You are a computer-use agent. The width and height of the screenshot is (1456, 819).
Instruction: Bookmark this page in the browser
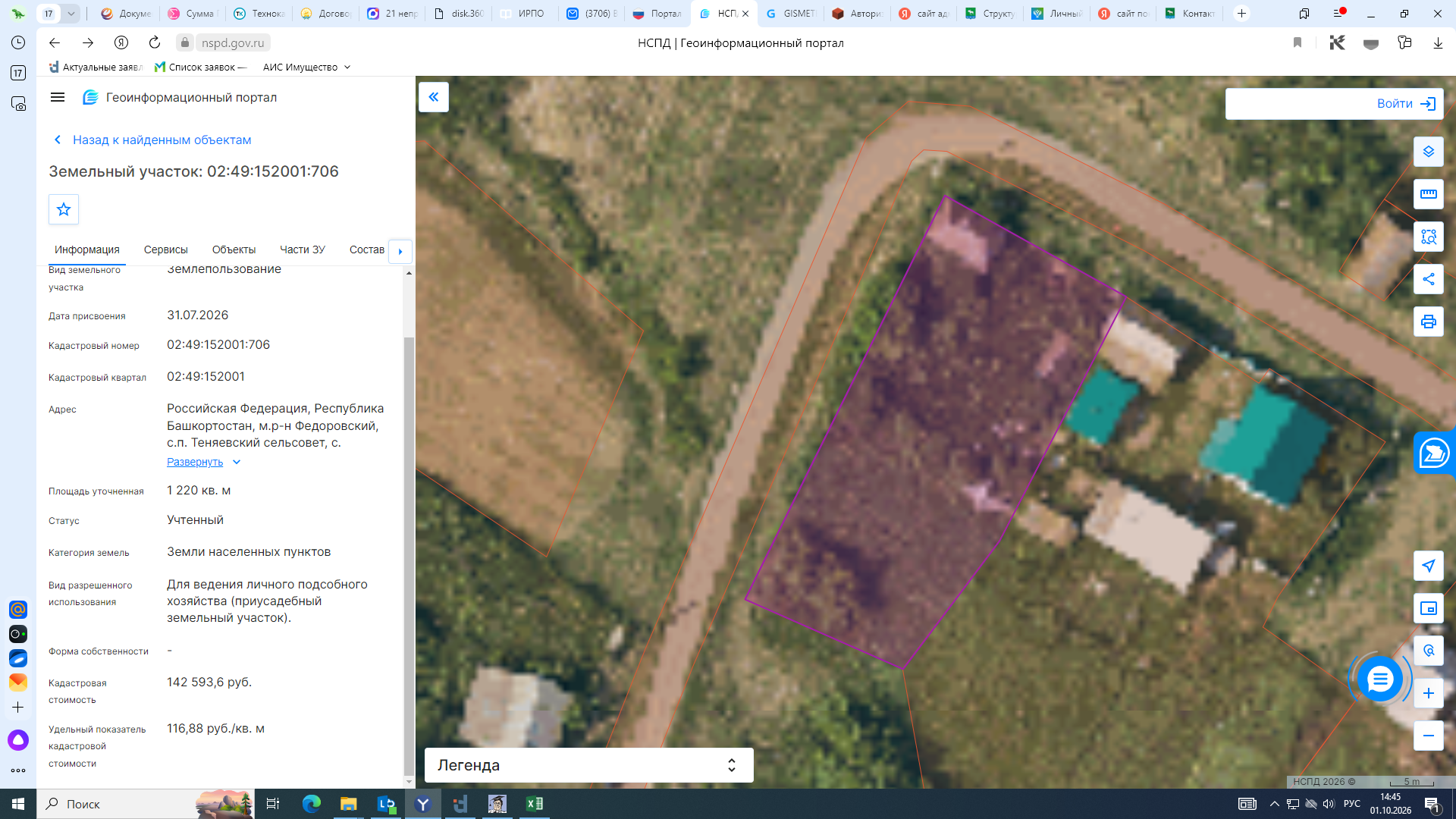[x=1298, y=43]
